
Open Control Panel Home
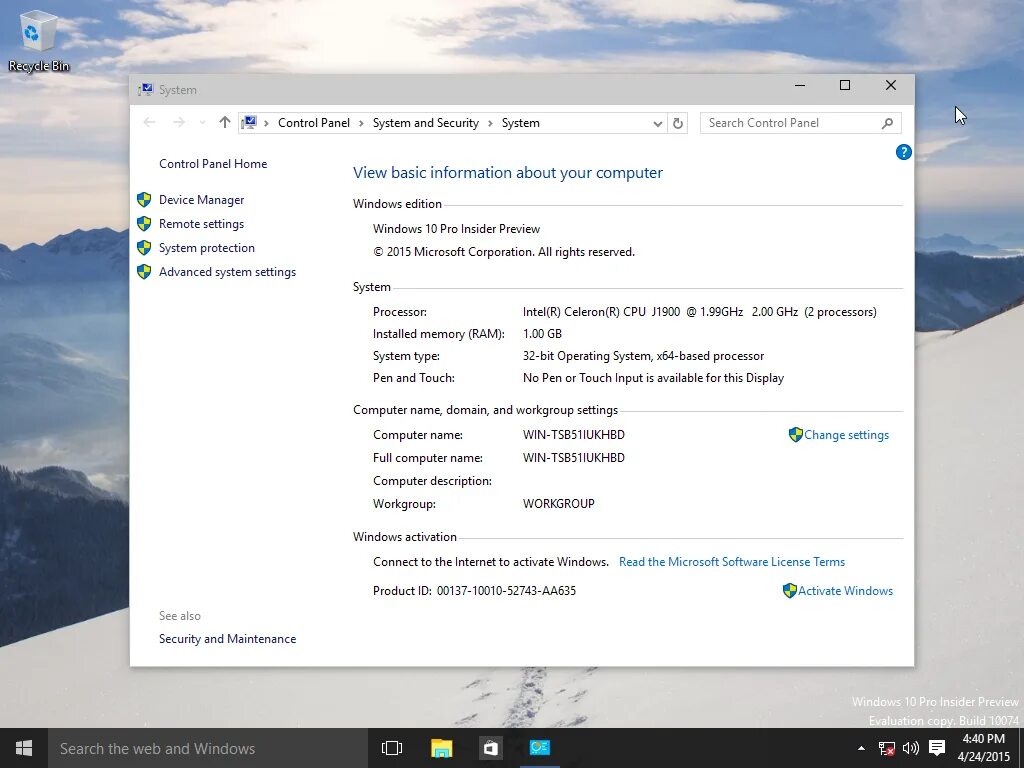(x=213, y=164)
